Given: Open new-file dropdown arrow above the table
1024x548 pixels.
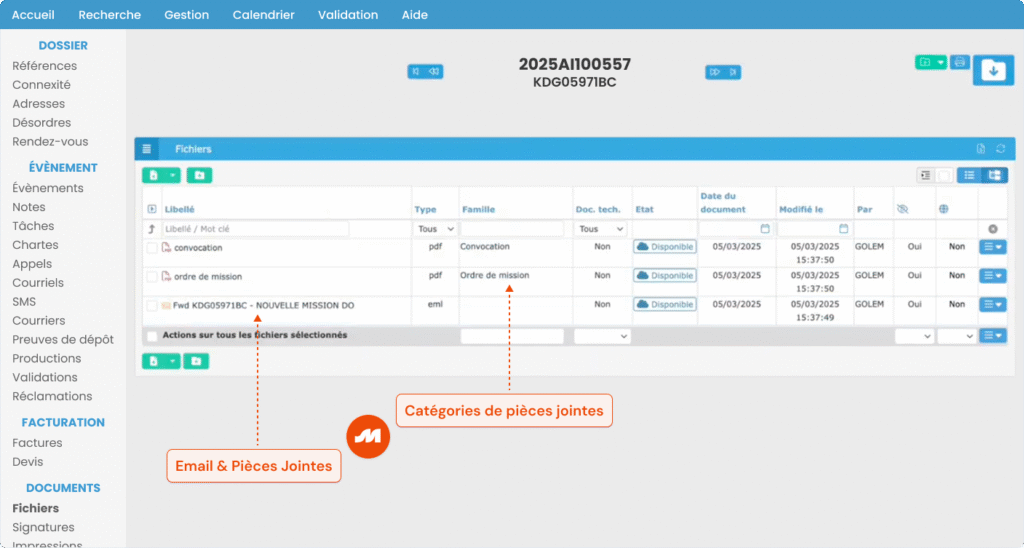Looking at the screenshot, I should [172, 175].
